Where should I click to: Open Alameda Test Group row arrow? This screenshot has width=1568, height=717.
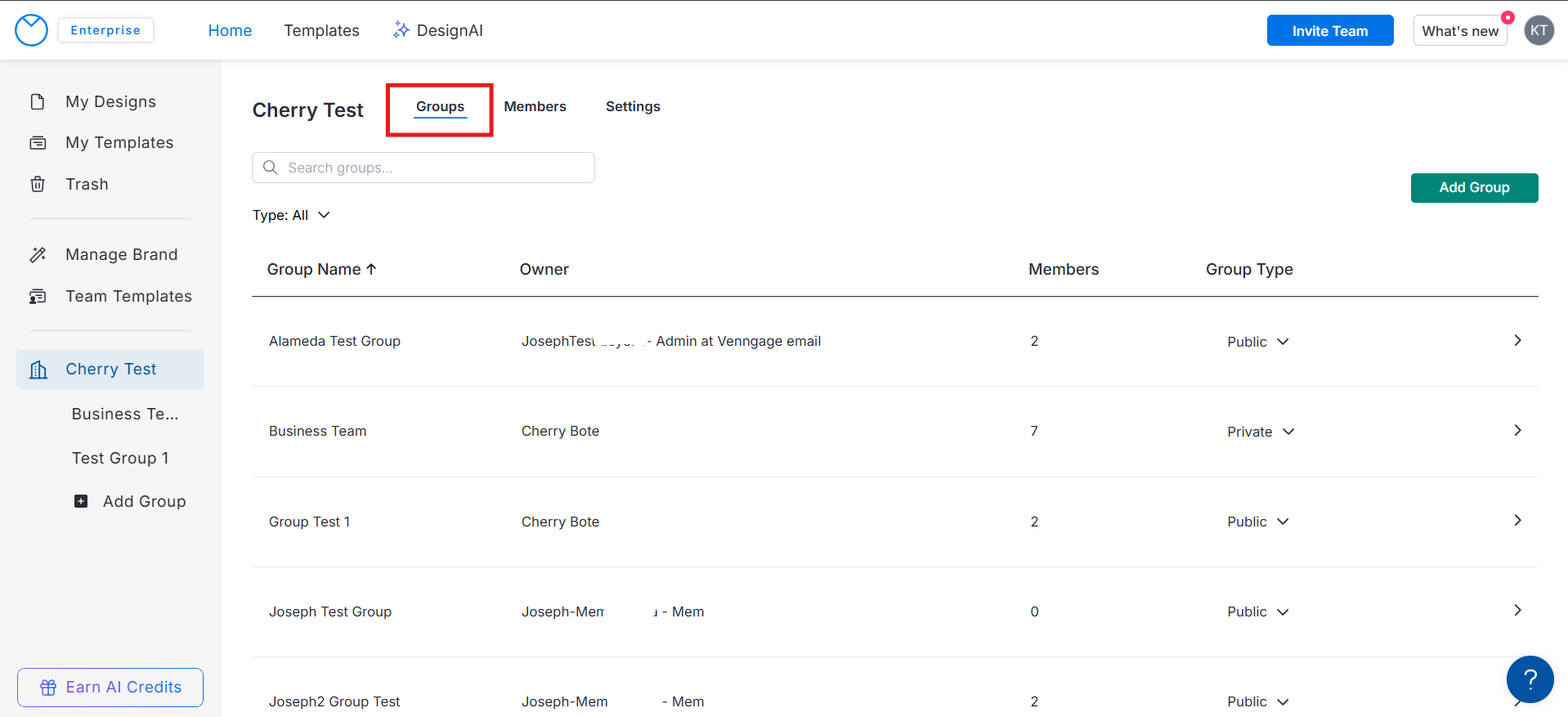coord(1517,340)
